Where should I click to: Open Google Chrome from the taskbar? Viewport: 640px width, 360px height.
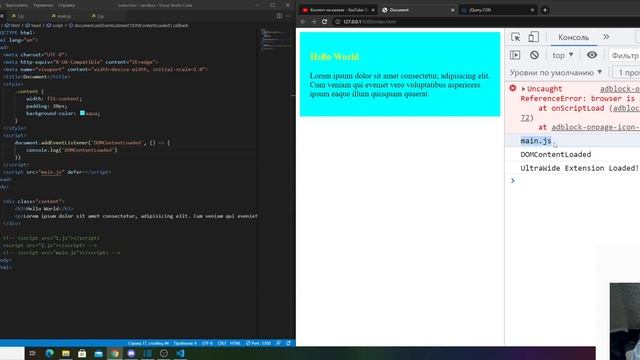coord(115,353)
